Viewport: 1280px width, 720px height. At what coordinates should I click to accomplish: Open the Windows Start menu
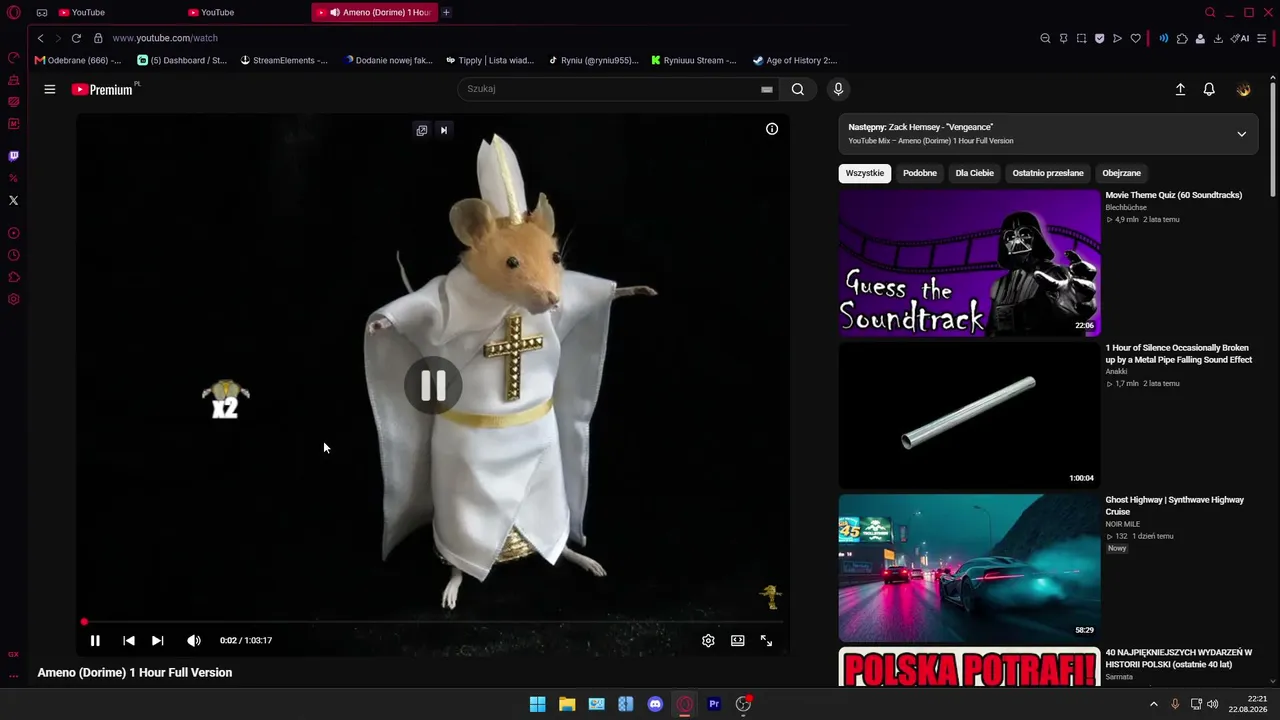tap(538, 704)
